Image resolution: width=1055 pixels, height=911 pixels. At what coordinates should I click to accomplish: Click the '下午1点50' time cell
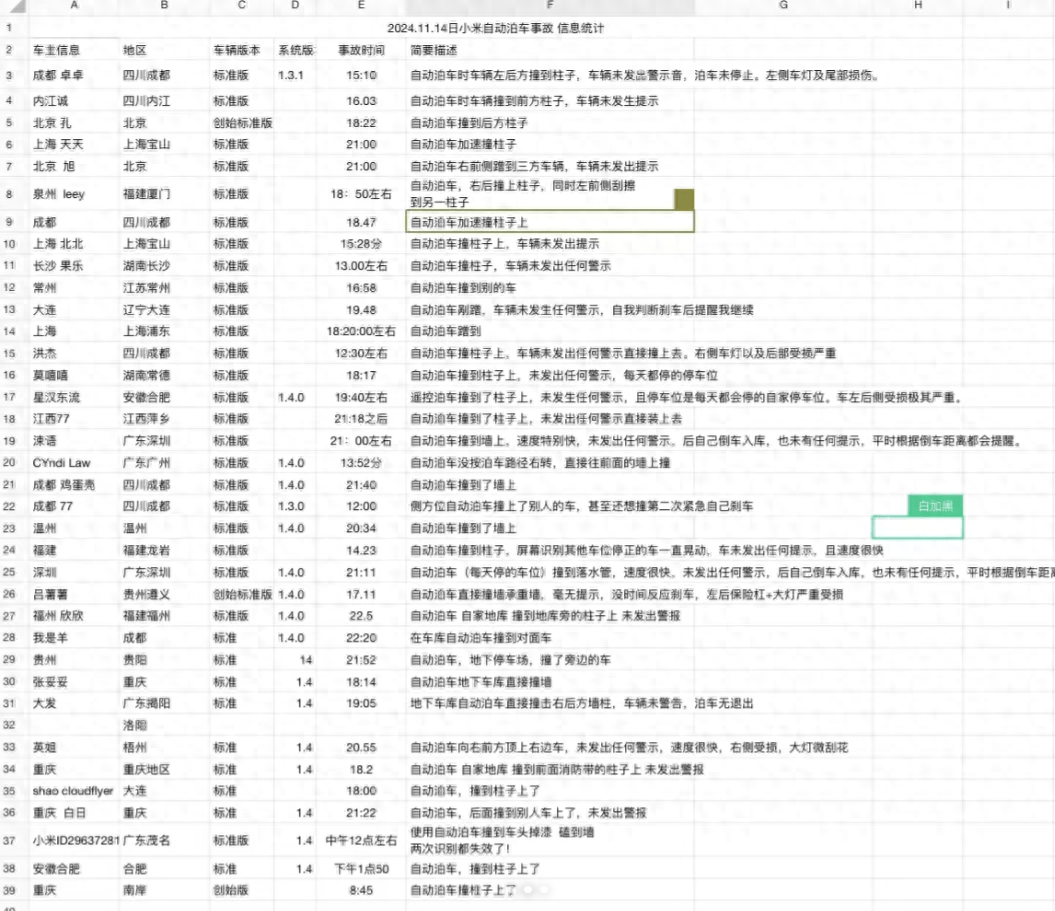tap(361, 869)
